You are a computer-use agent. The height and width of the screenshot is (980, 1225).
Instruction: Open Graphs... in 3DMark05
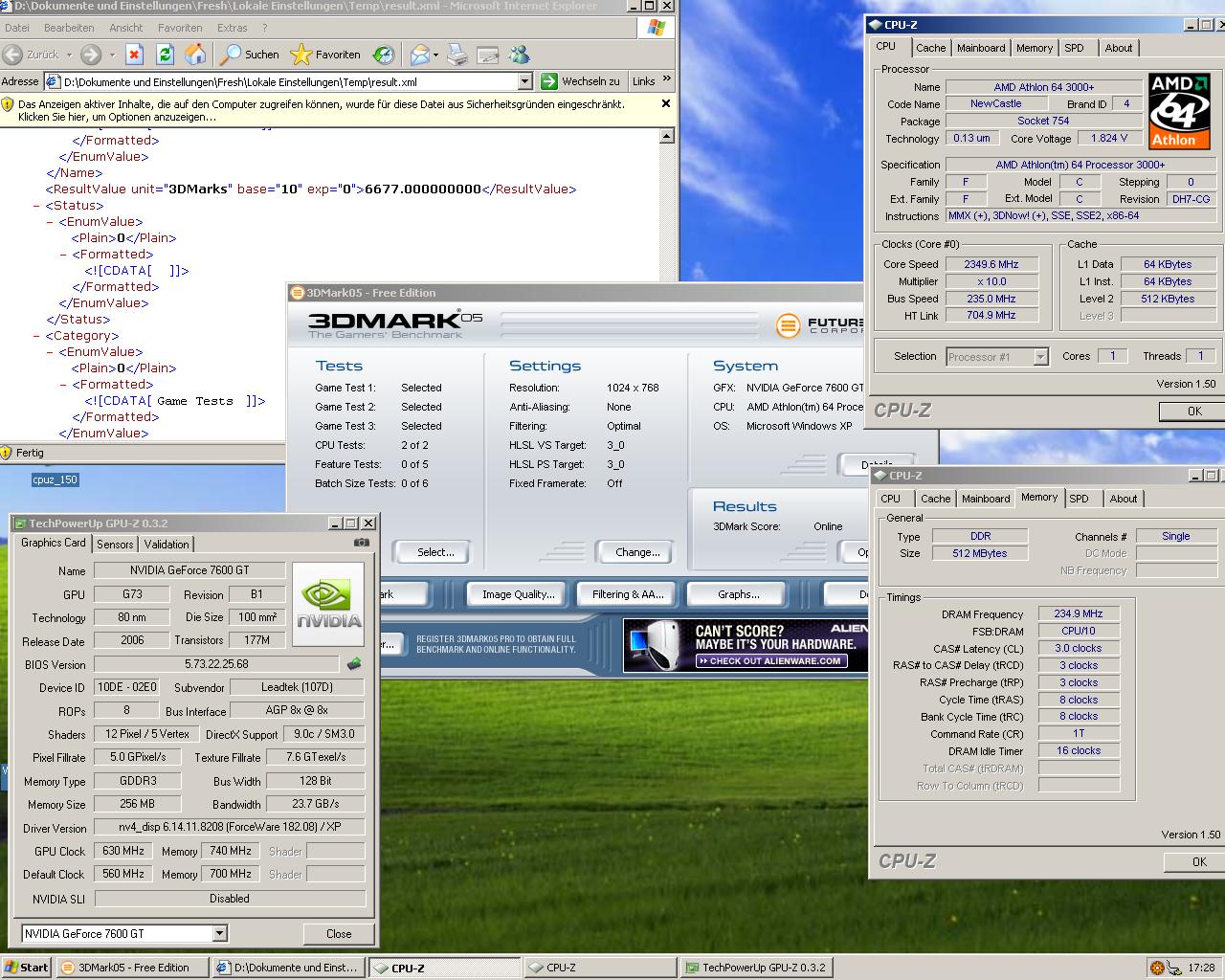(739, 594)
